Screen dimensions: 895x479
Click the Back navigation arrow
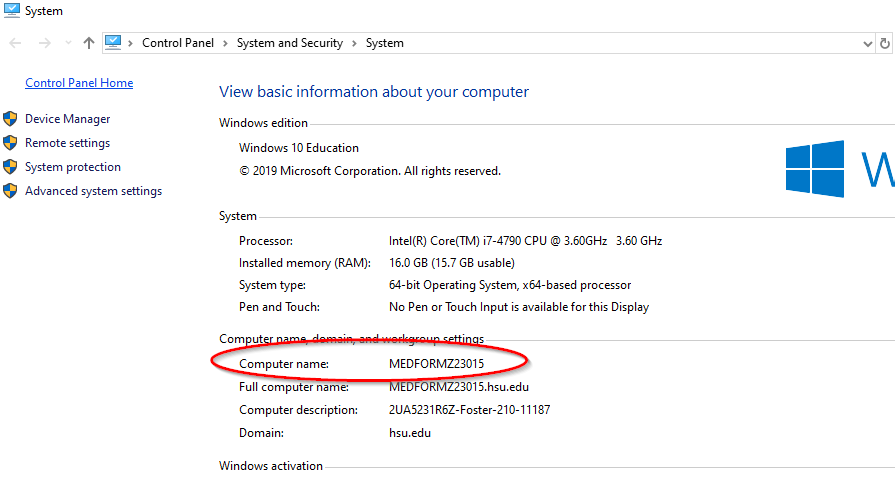pos(15,43)
